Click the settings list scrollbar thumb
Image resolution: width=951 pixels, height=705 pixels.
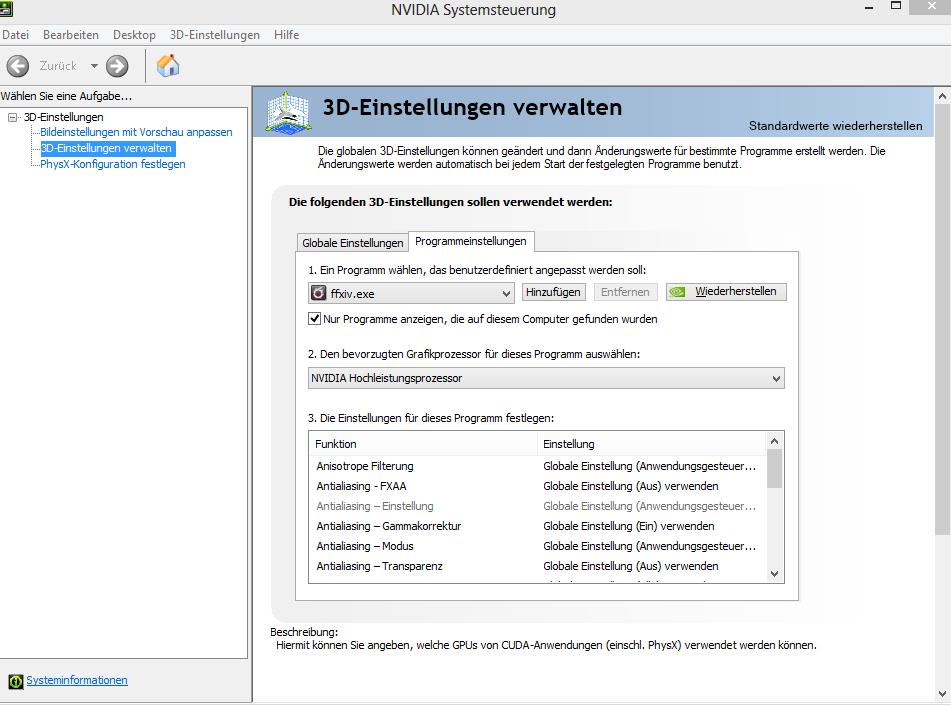(x=775, y=469)
